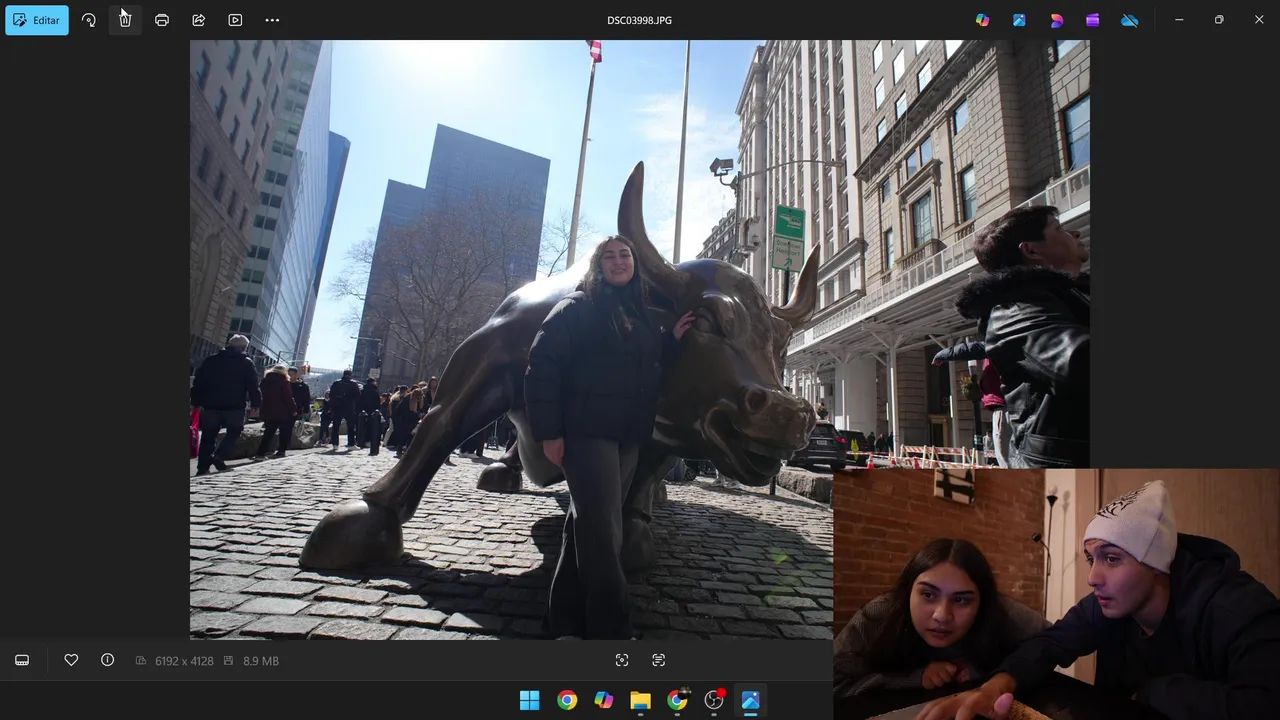The height and width of the screenshot is (720, 1280).
Task: Click the Editar button
Action: pos(37,20)
